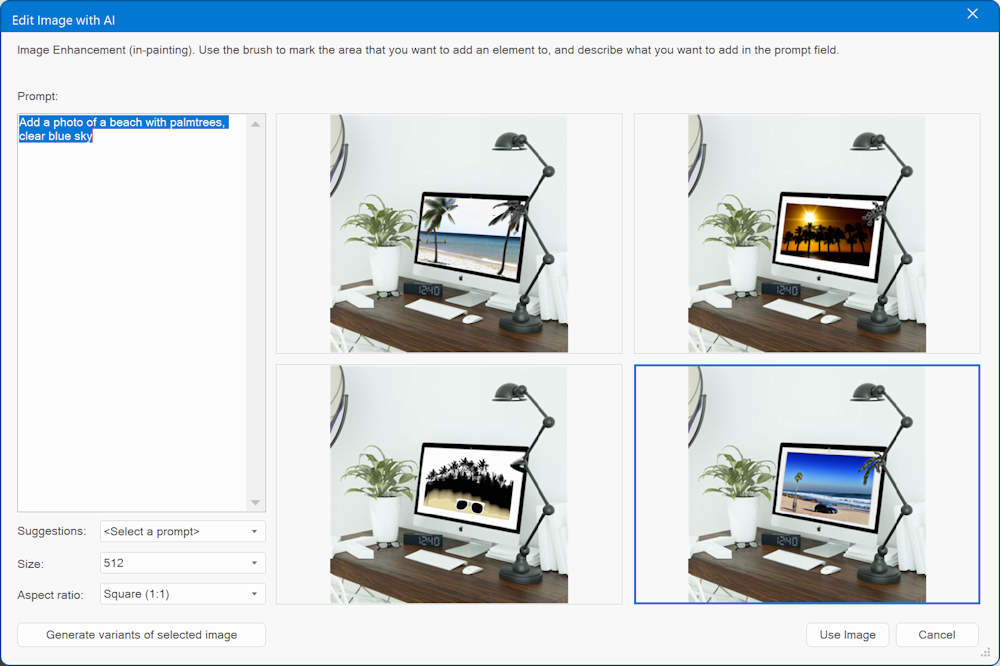Expand the Size dropdown showing 512
The image size is (1000, 666).
coord(183,563)
